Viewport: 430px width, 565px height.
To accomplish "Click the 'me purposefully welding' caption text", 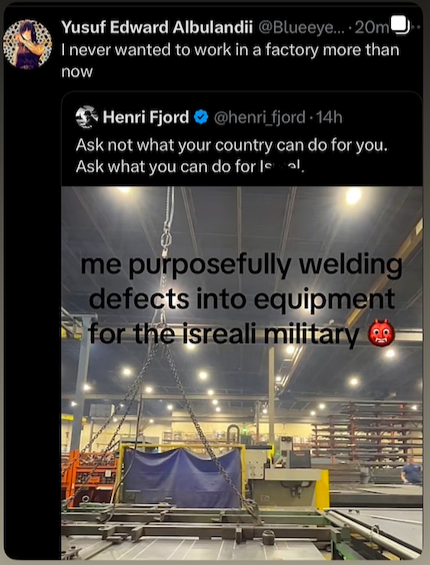I will (x=241, y=265).
